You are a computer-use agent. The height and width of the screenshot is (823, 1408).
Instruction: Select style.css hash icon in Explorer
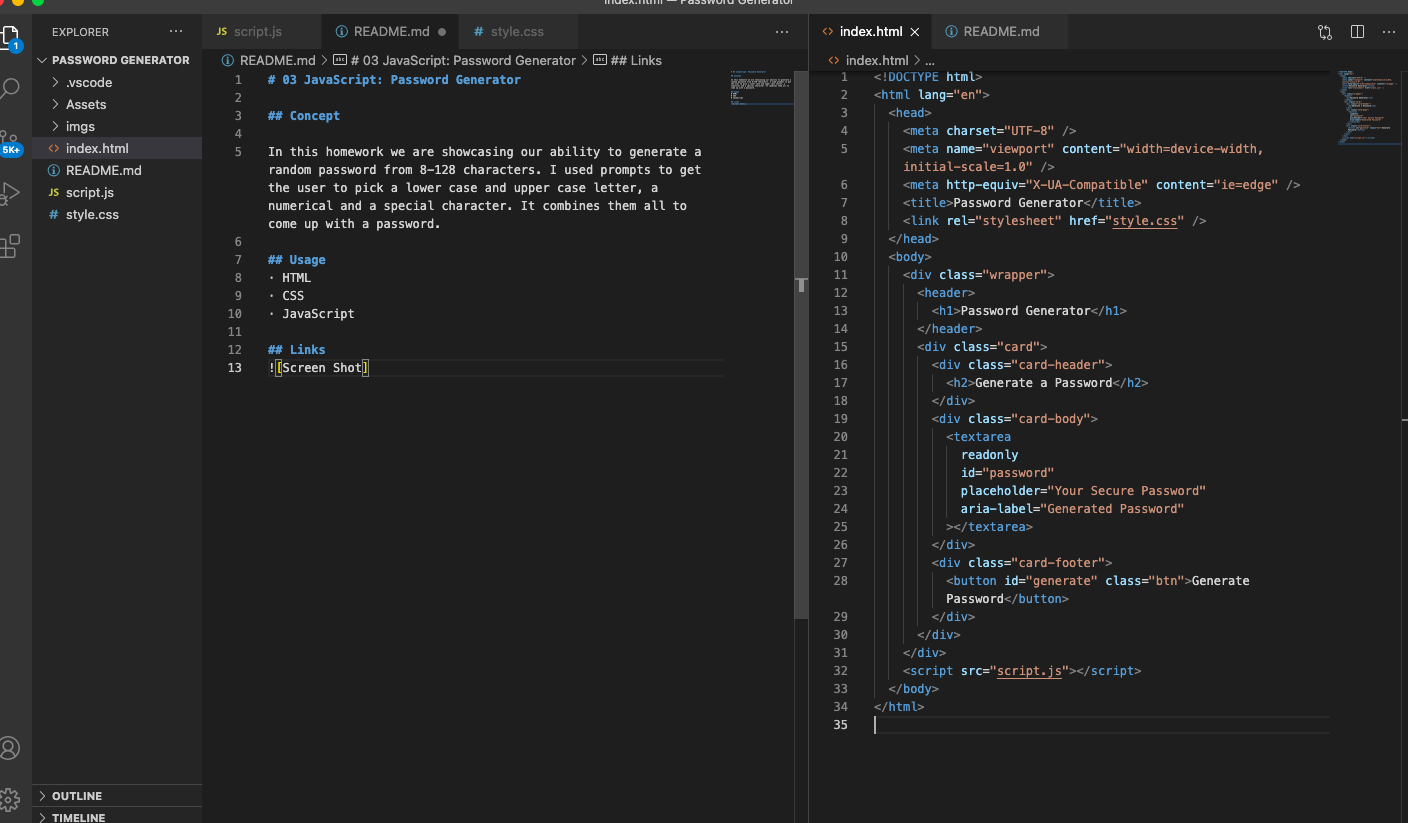54,214
